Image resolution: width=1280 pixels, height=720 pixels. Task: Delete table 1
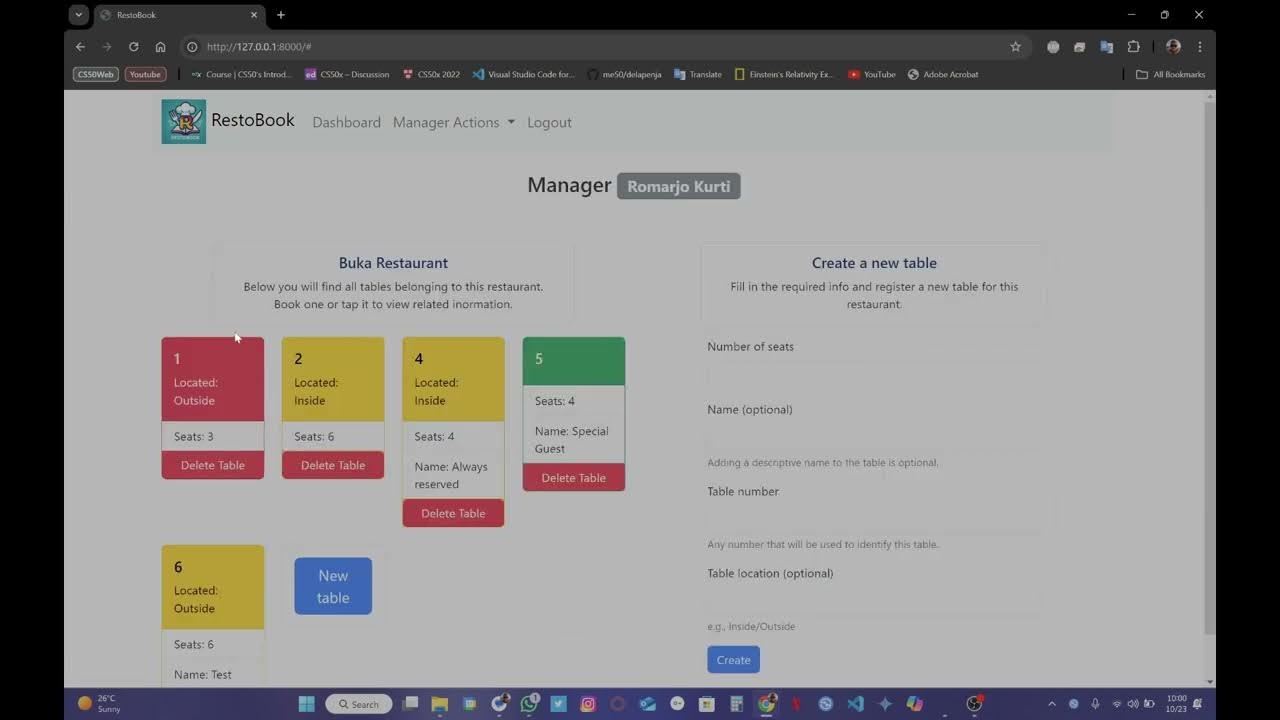213,465
